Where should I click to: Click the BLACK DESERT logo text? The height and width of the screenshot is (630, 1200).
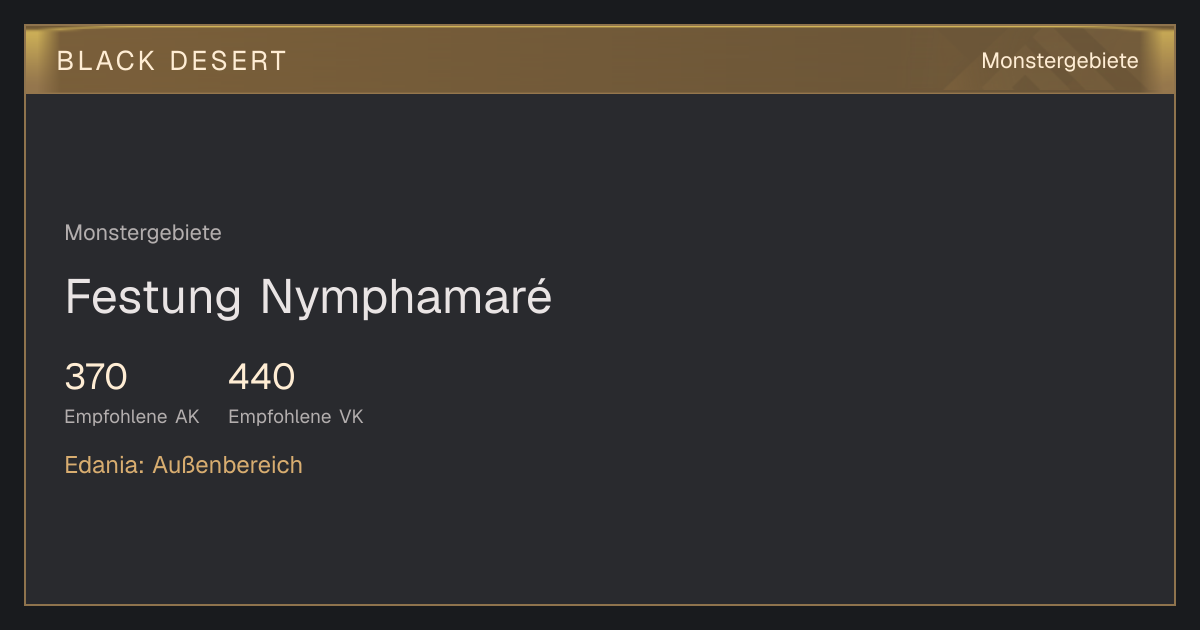(172, 61)
